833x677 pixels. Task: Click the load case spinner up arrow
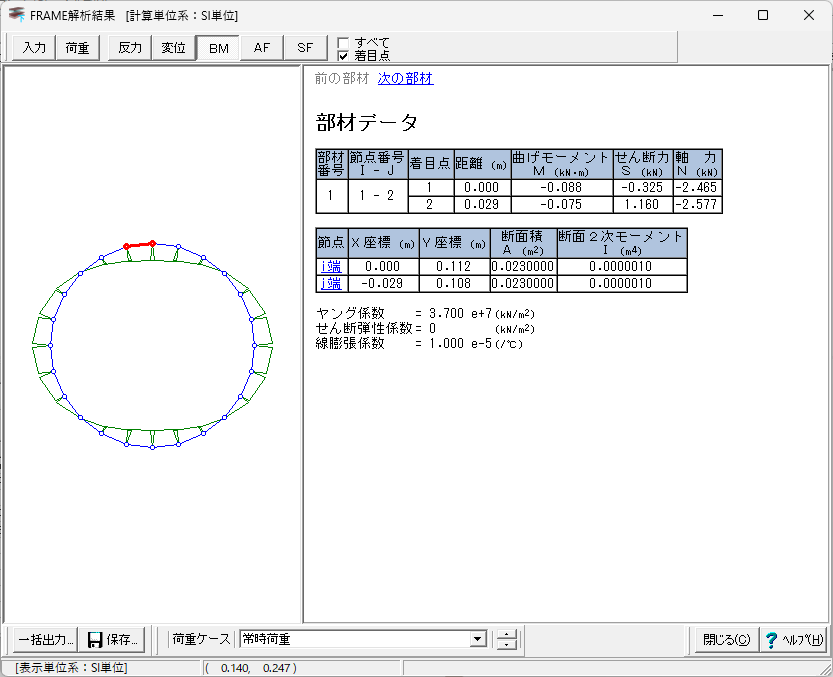click(x=508, y=634)
